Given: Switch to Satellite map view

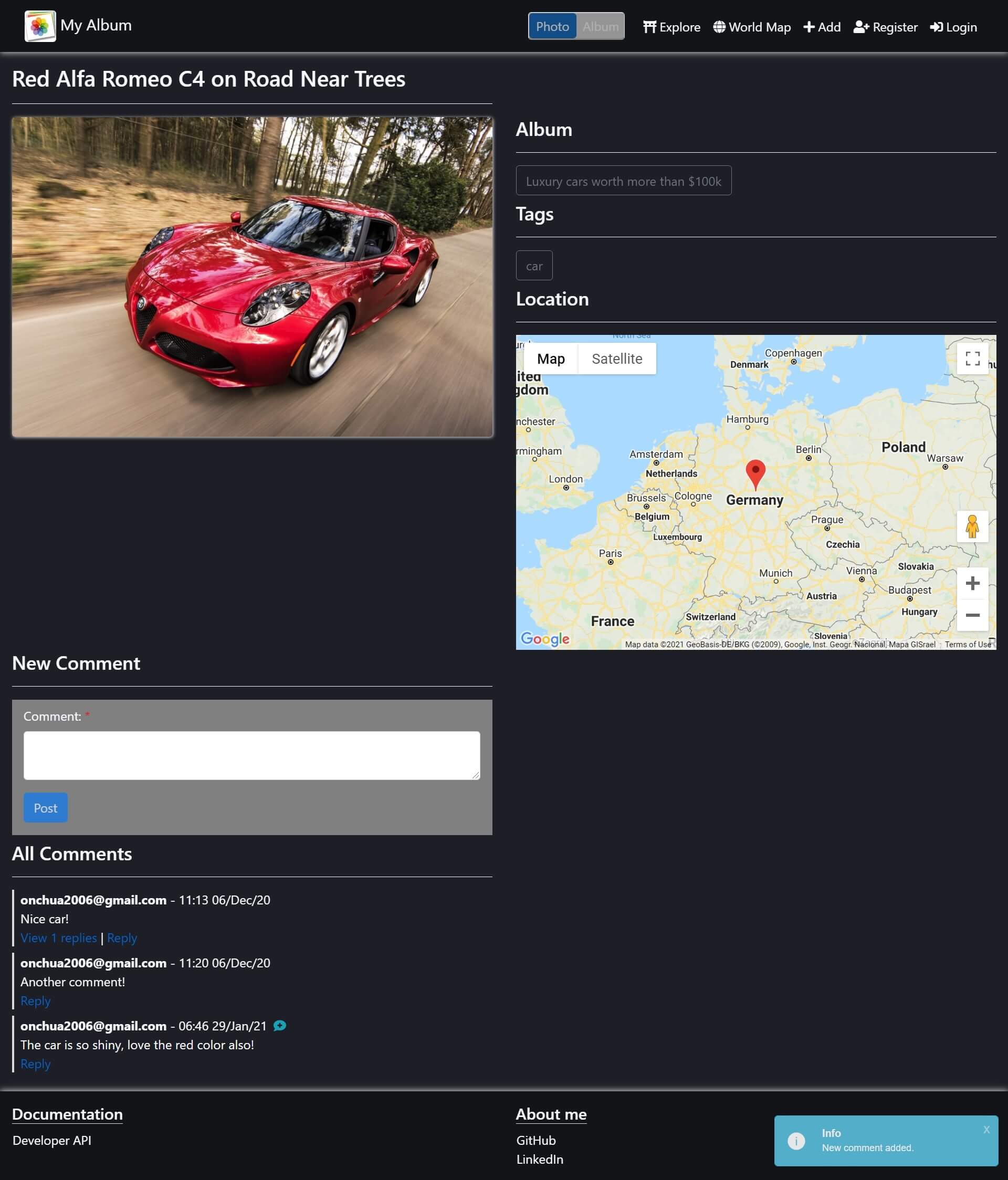Looking at the screenshot, I should [x=617, y=358].
